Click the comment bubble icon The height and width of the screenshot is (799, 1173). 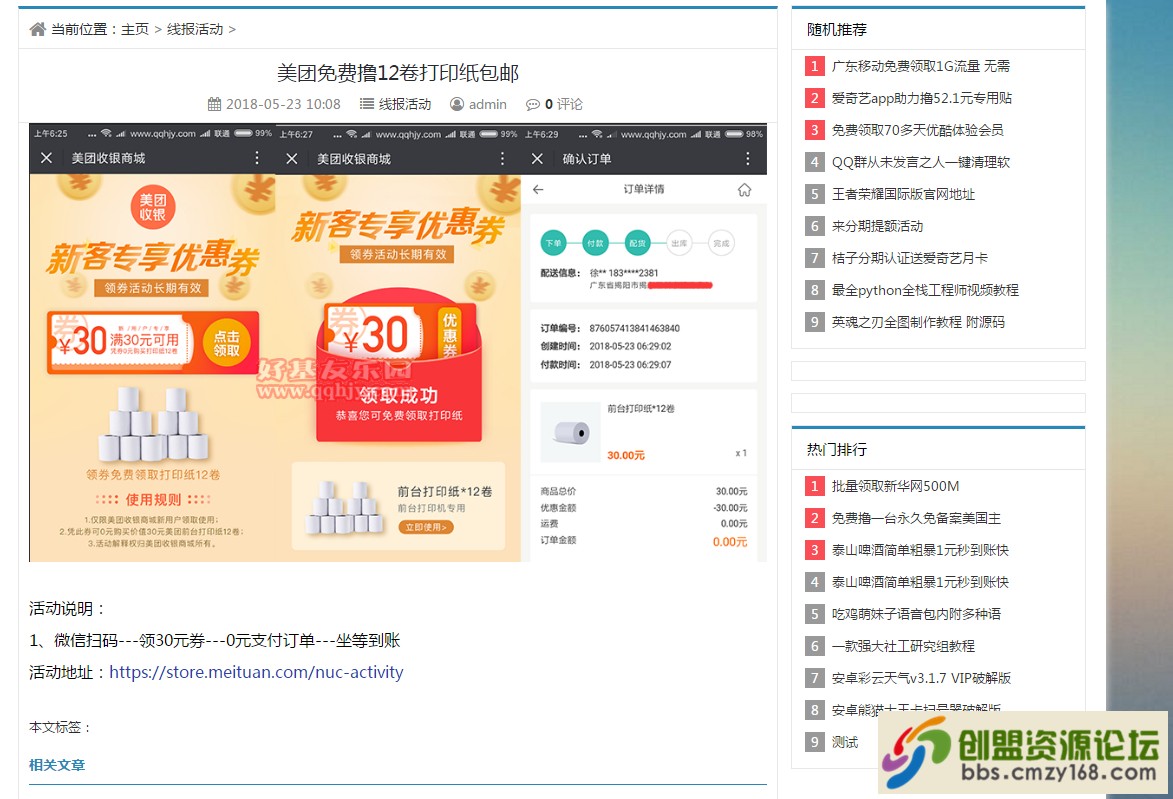[x=533, y=105]
